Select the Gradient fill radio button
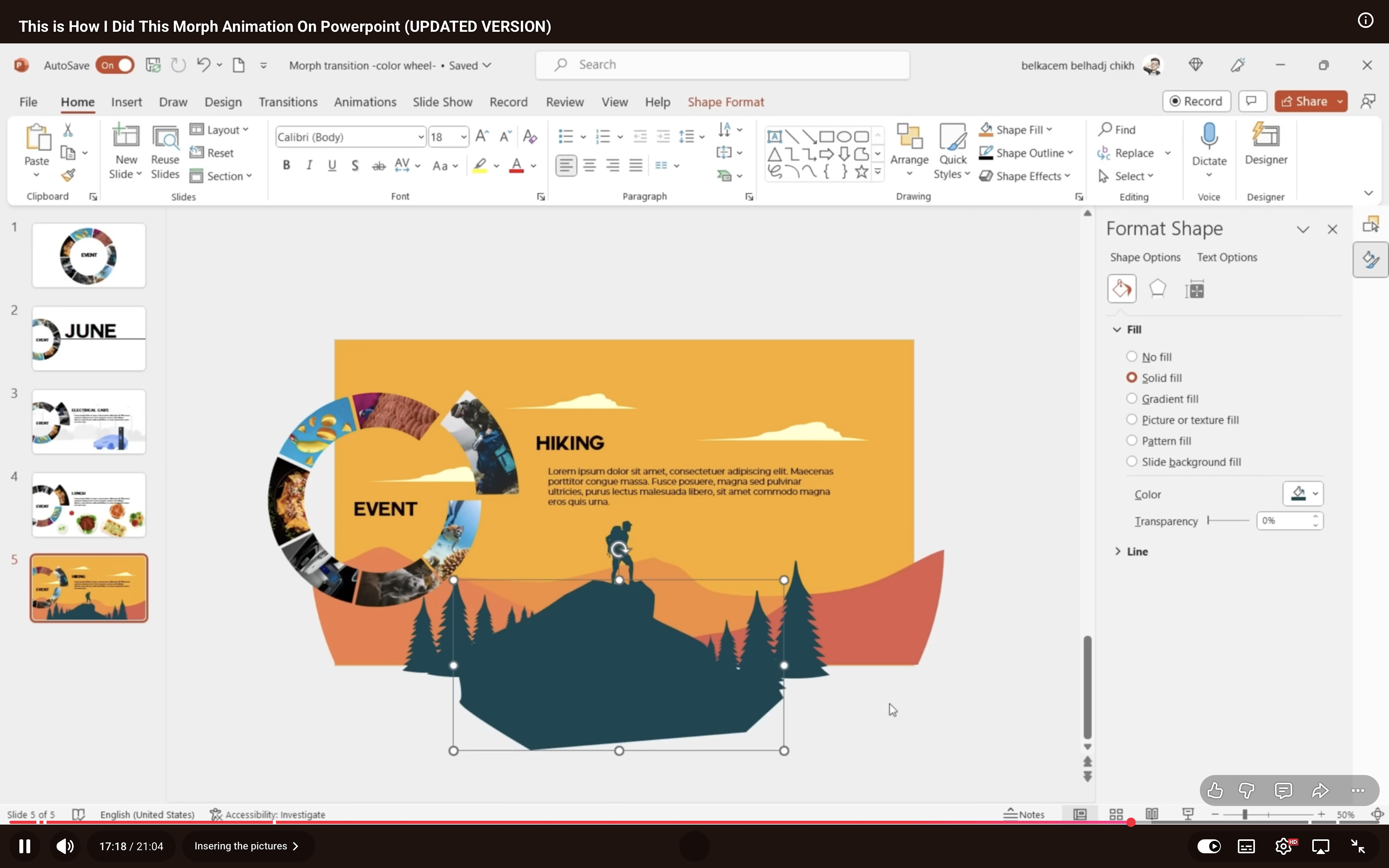 pyautogui.click(x=1131, y=398)
